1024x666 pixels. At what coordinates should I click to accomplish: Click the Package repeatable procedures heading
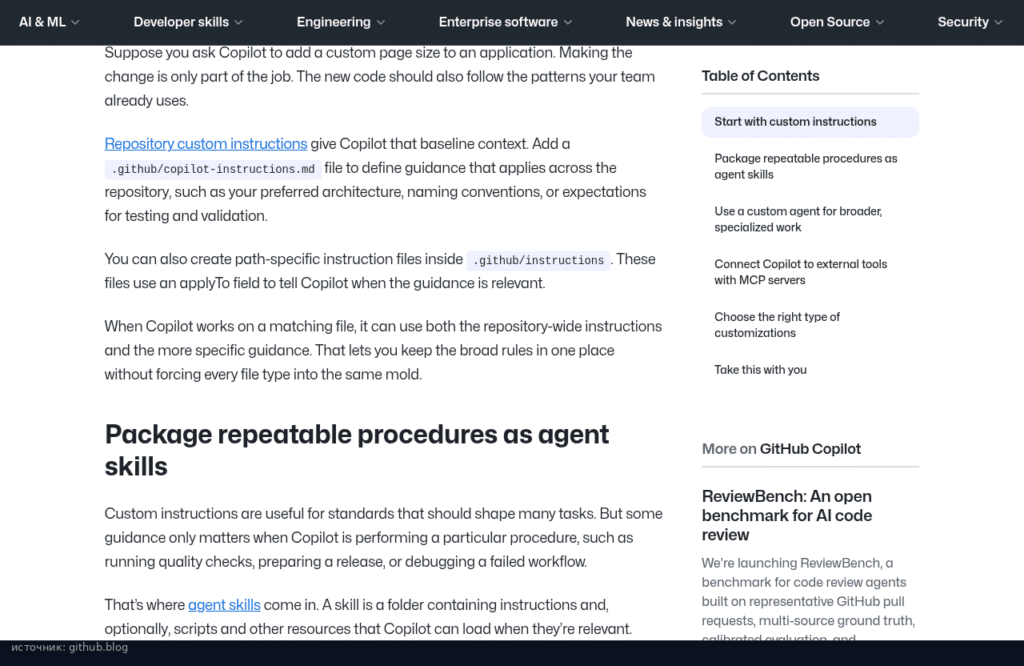pyautogui.click(x=357, y=451)
